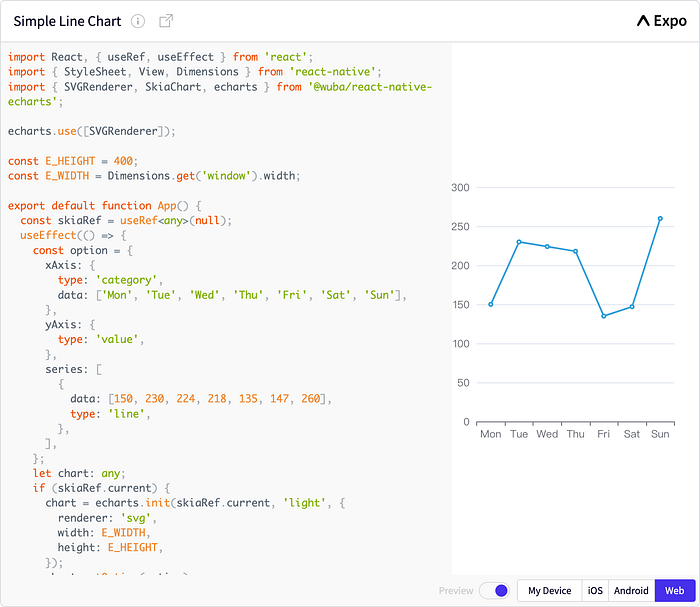The image size is (700, 607).
Task: Click the Sat data point on chart
Action: 632,306
